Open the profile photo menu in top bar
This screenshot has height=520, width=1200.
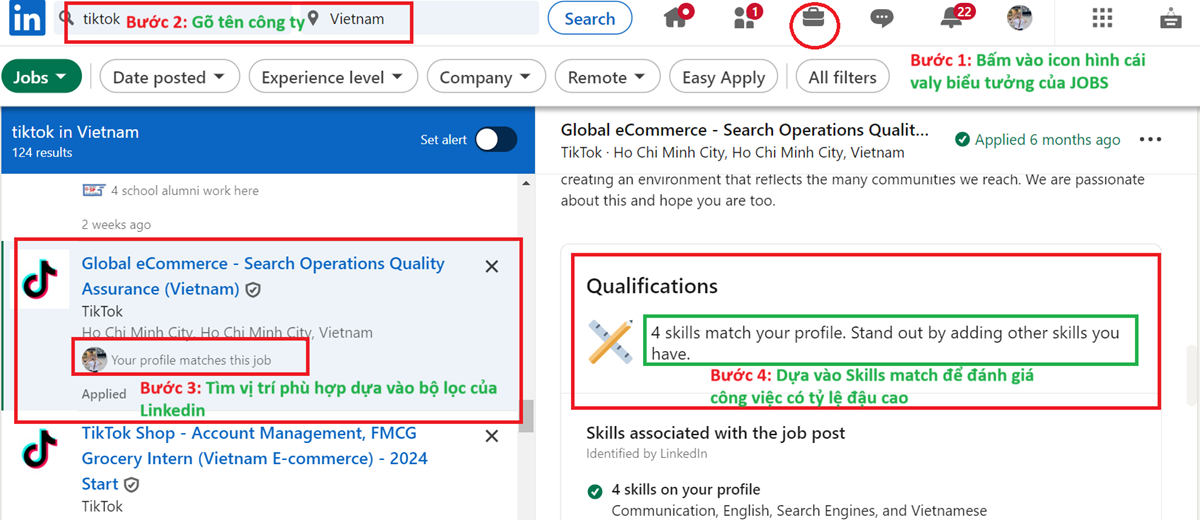[x=1019, y=17]
